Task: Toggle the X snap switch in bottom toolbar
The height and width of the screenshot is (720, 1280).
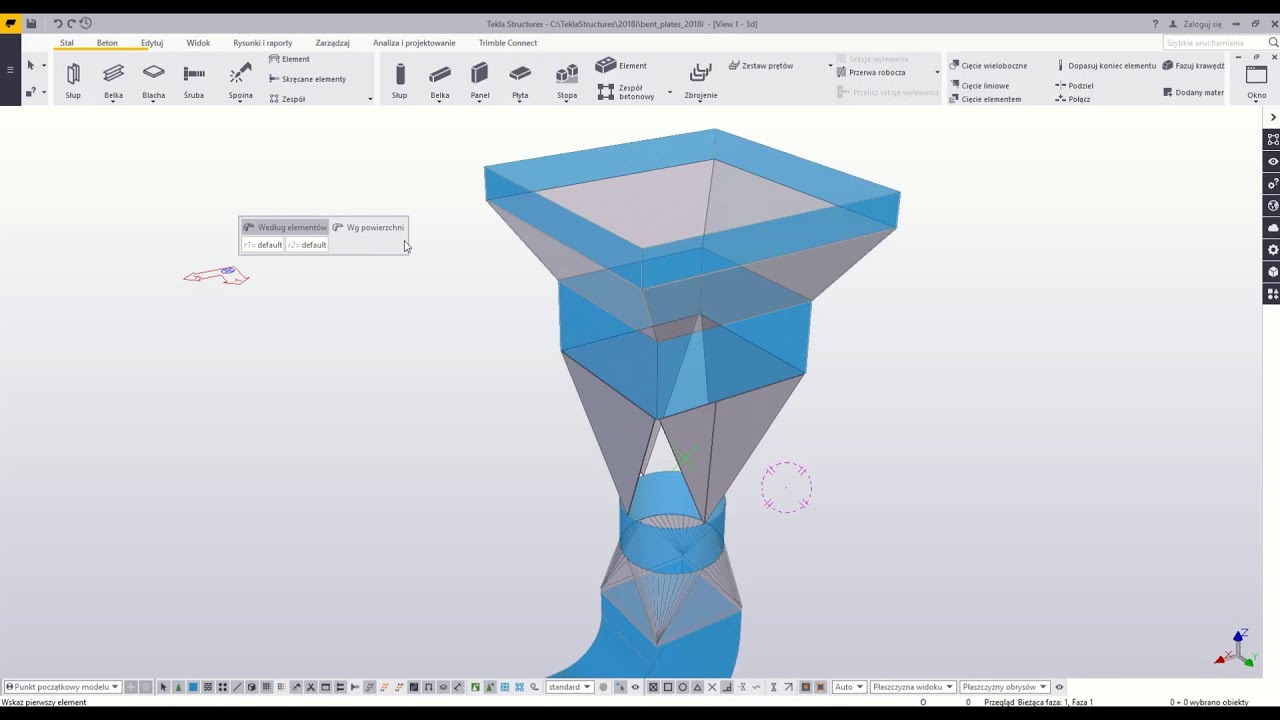Action: (x=712, y=687)
